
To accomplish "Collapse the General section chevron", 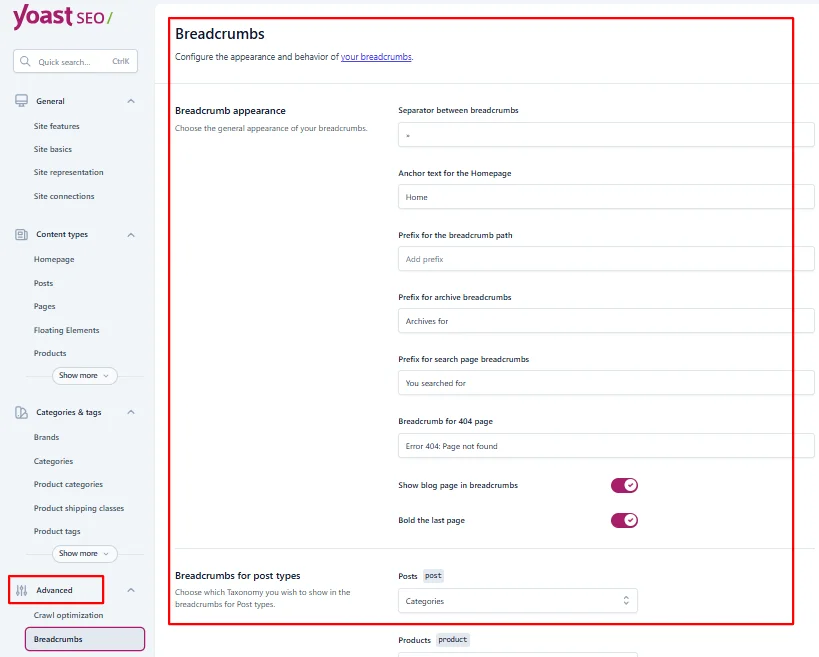I will 131,101.
